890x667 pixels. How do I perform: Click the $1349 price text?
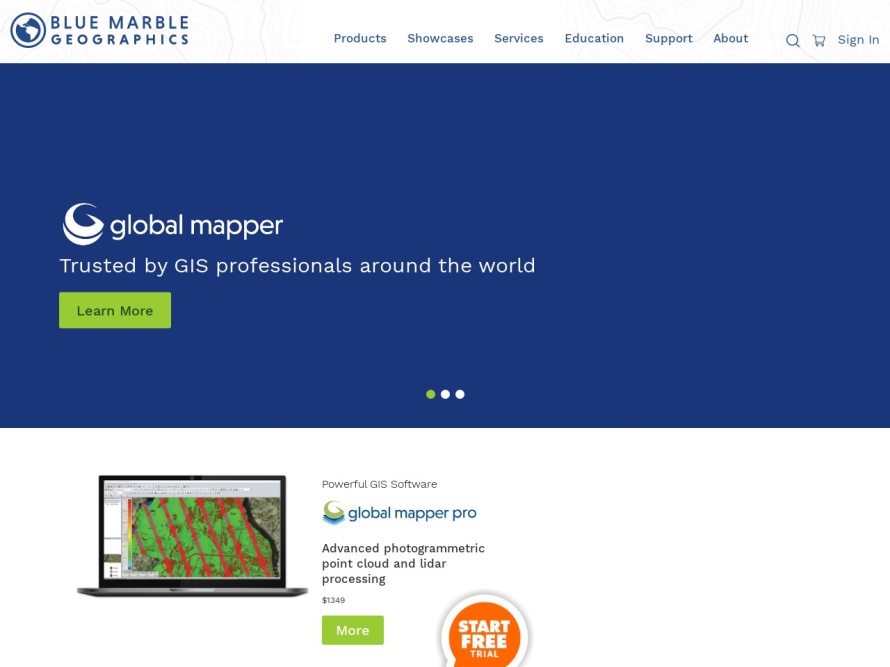[333, 600]
